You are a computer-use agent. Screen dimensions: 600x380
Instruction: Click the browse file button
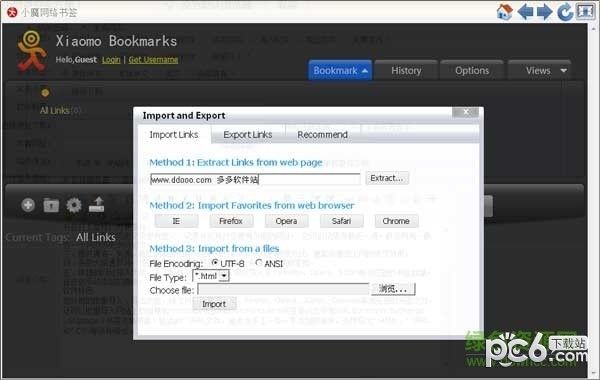click(x=393, y=289)
